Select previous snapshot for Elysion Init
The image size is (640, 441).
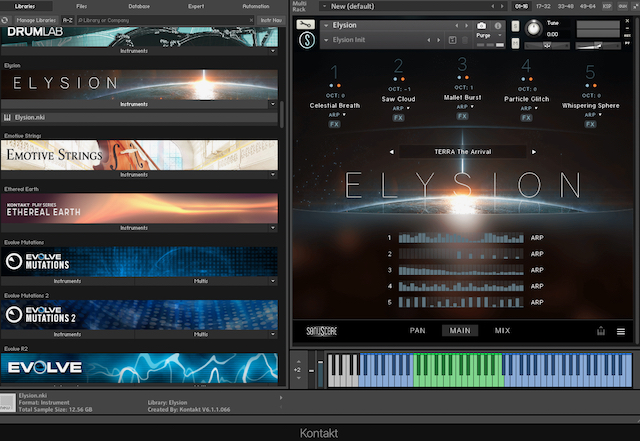[429, 40]
